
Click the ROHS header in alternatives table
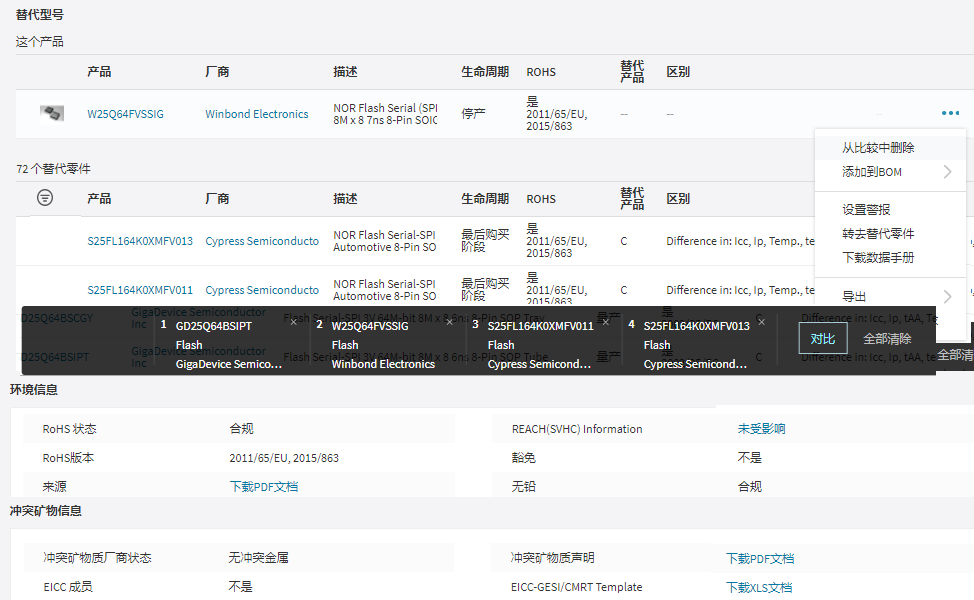coord(541,199)
